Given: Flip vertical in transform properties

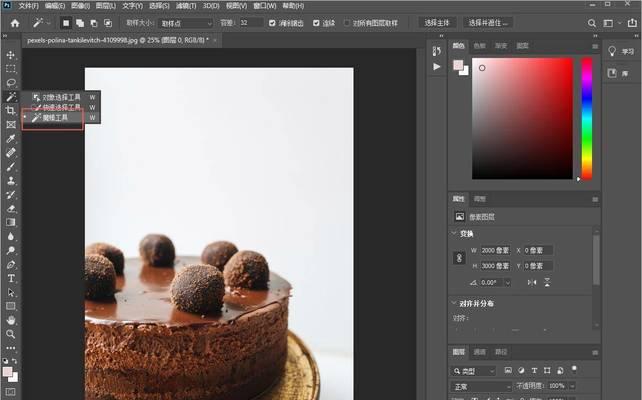Looking at the screenshot, I should pos(547,282).
